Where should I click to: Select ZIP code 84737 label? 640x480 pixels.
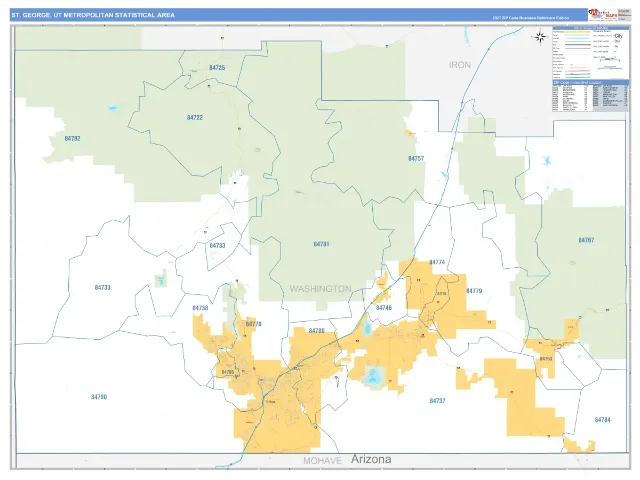[437, 401]
